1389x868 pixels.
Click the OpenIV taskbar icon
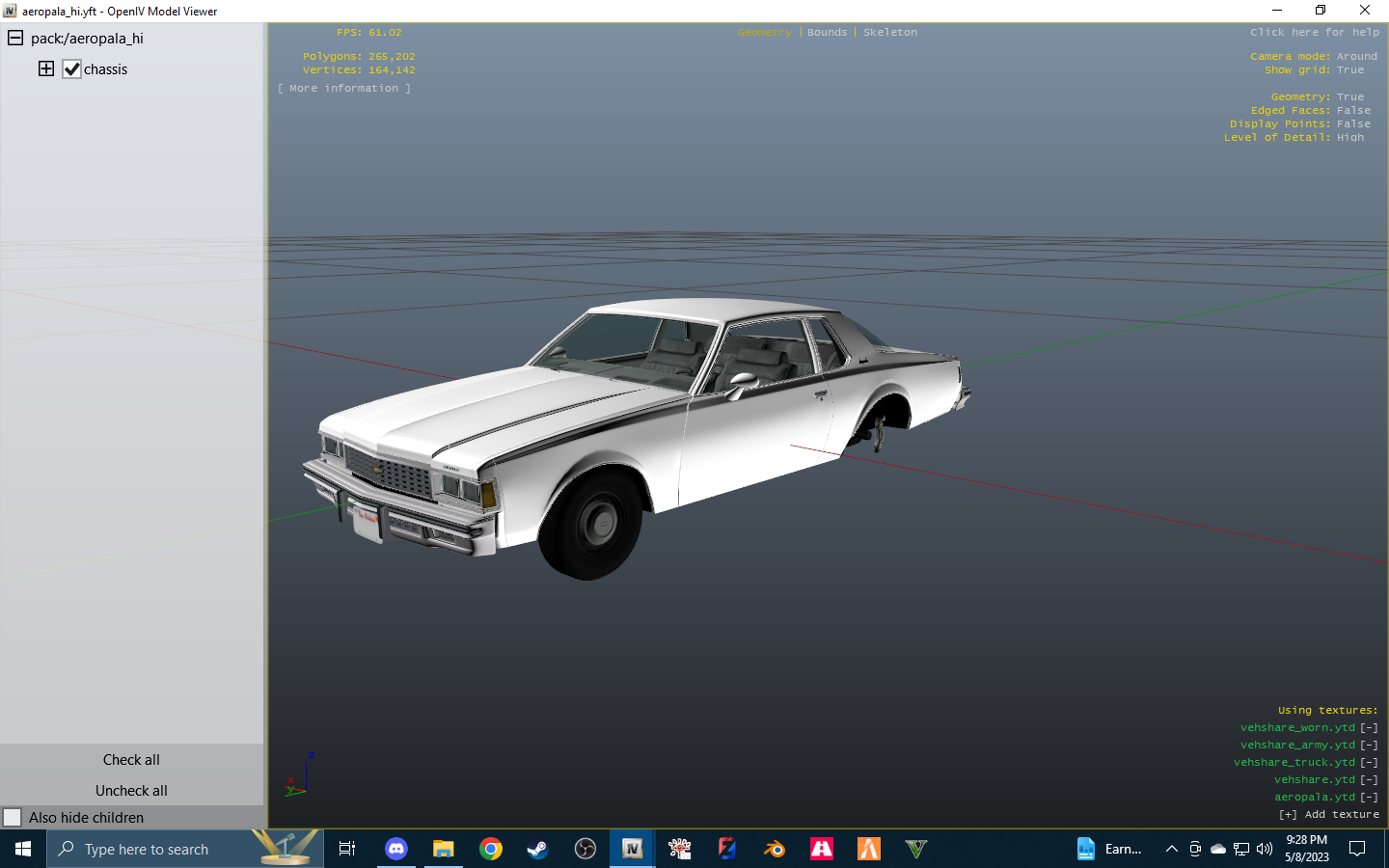pos(633,849)
